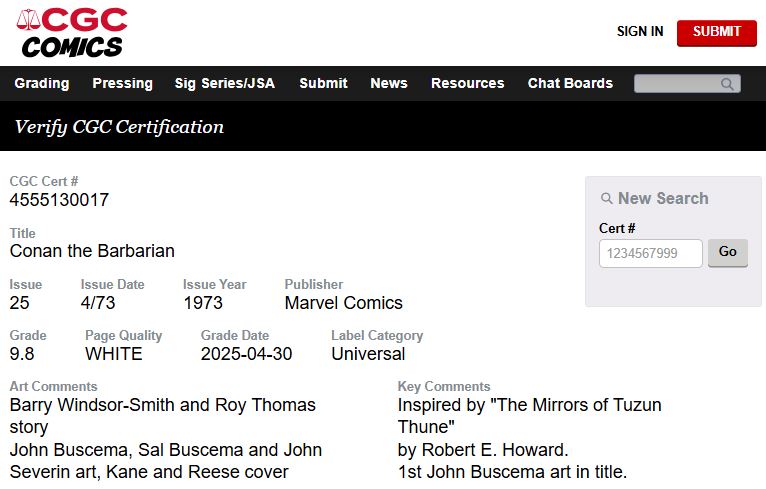Click the magnifier icon beside New Search
766x489 pixels.
[606, 199]
